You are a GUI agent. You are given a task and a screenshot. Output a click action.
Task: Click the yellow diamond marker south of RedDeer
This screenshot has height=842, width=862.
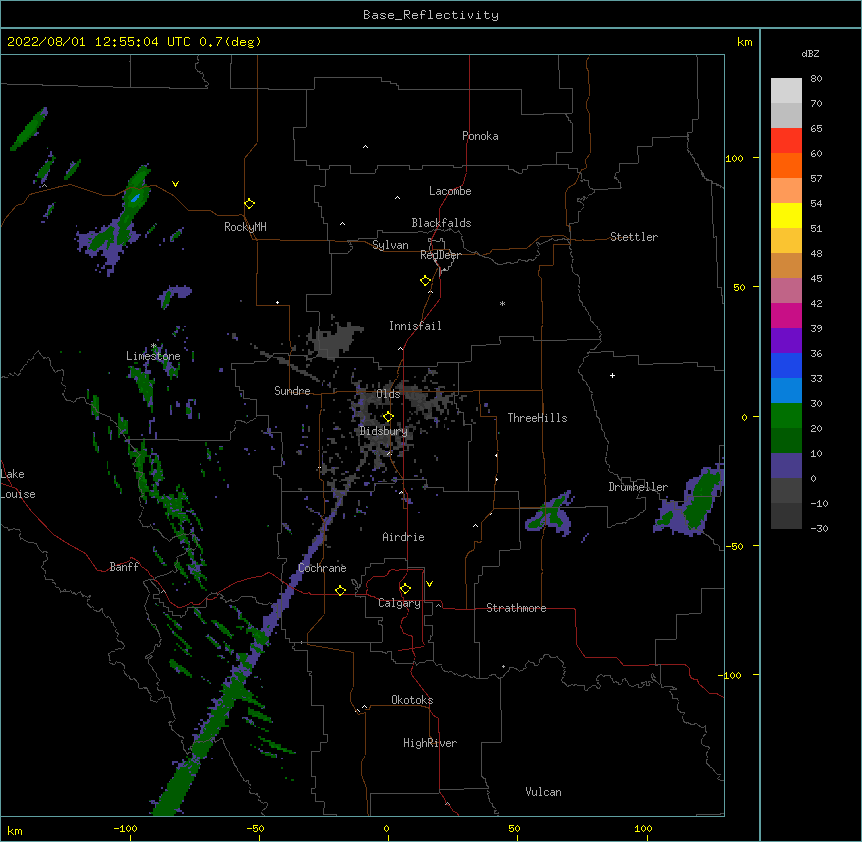[426, 281]
